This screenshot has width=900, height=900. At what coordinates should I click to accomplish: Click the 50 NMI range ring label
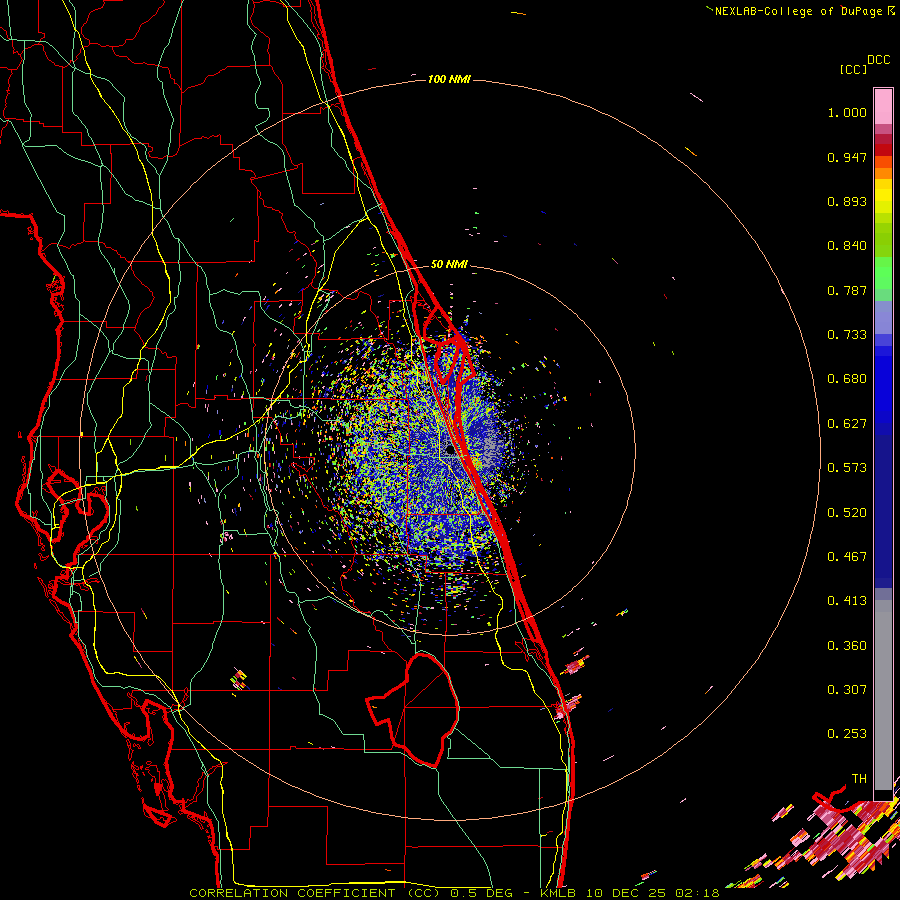click(x=449, y=264)
